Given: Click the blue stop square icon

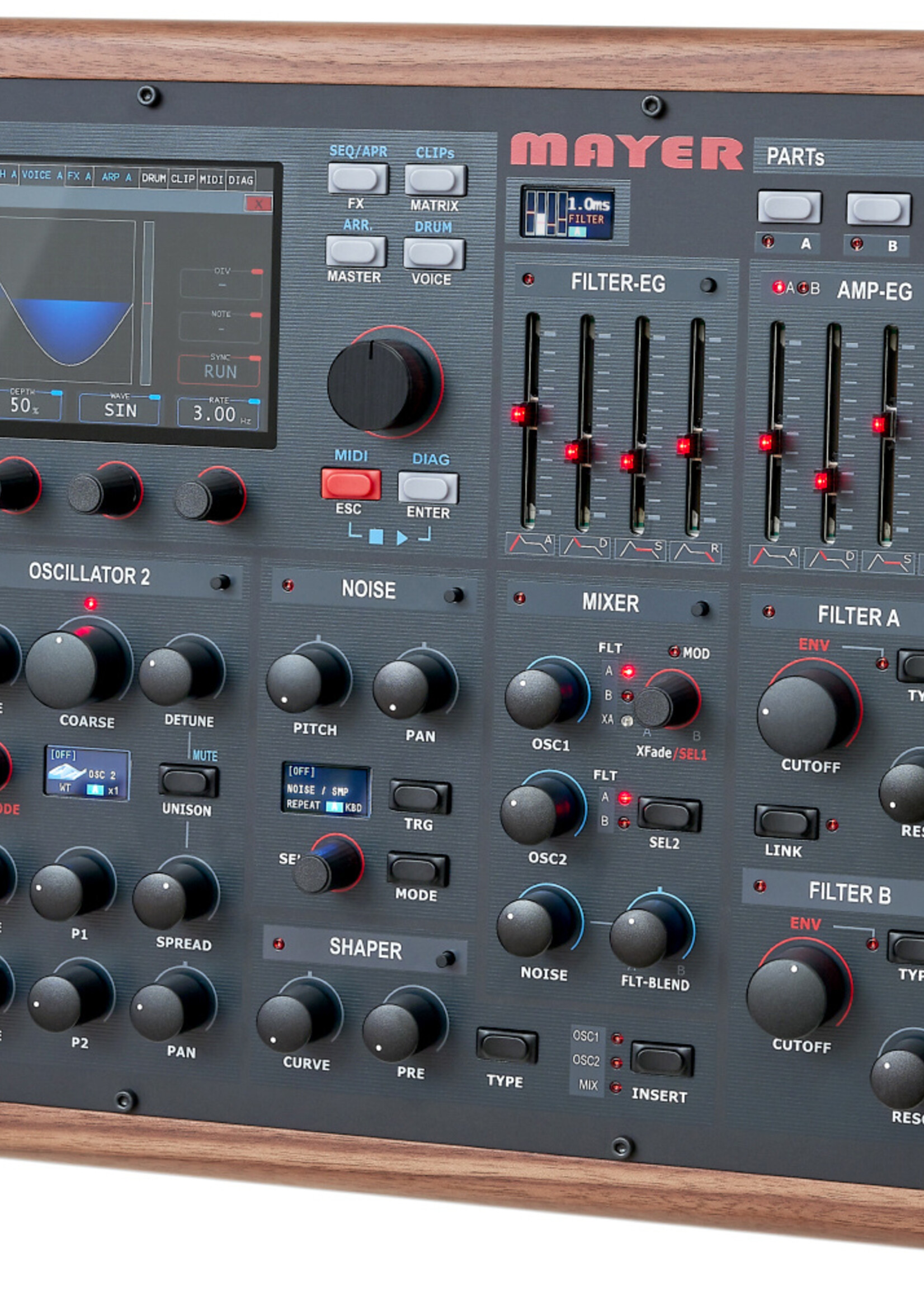Looking at the screenshot, I should [x=376, y=536].
